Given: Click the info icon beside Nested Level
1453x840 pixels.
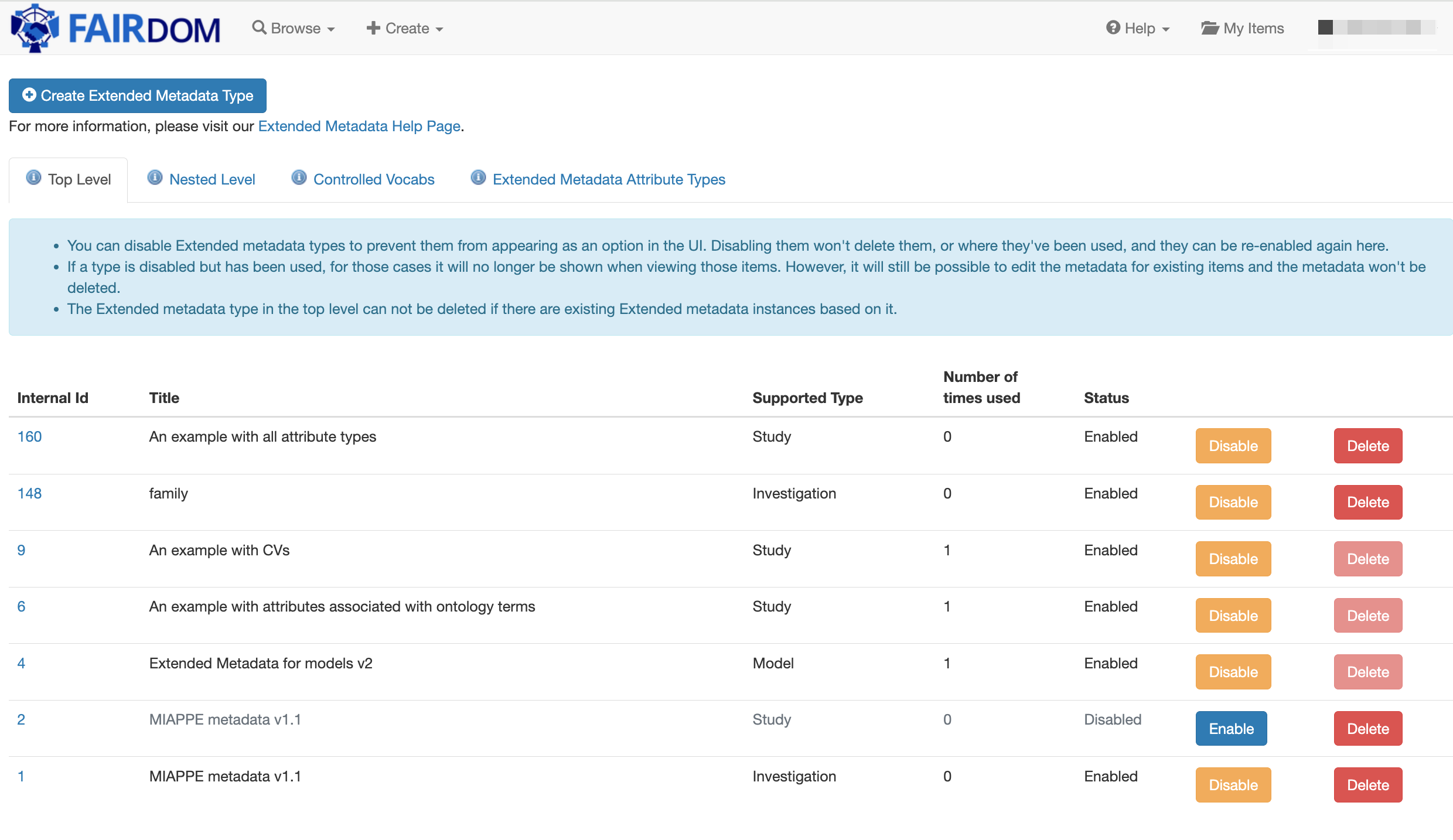Looking at the screenshot, I should (155, 177).
